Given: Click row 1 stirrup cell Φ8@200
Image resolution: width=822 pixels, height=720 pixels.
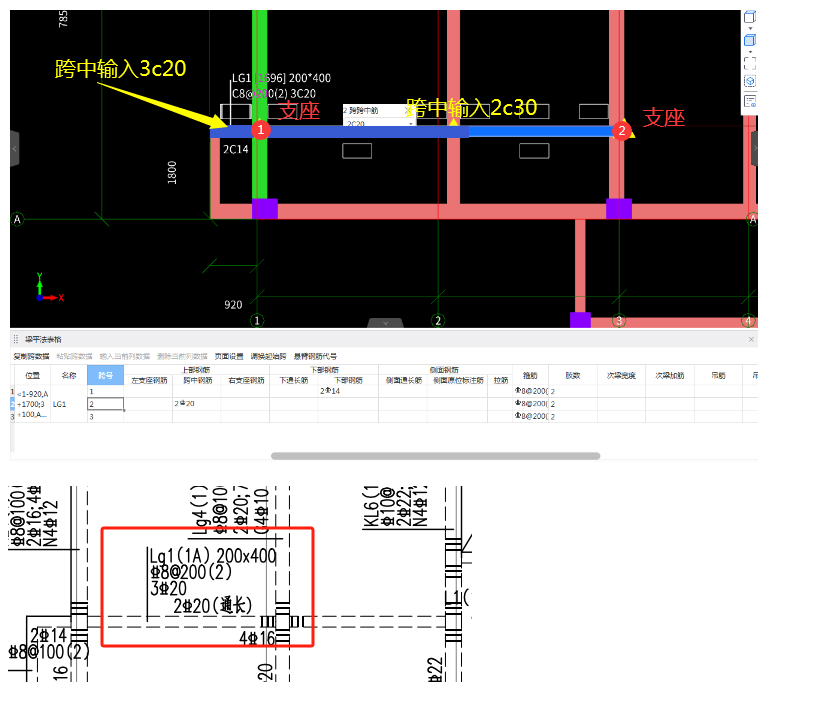Looking at the screenshot, I should click(x=530, y=391).
